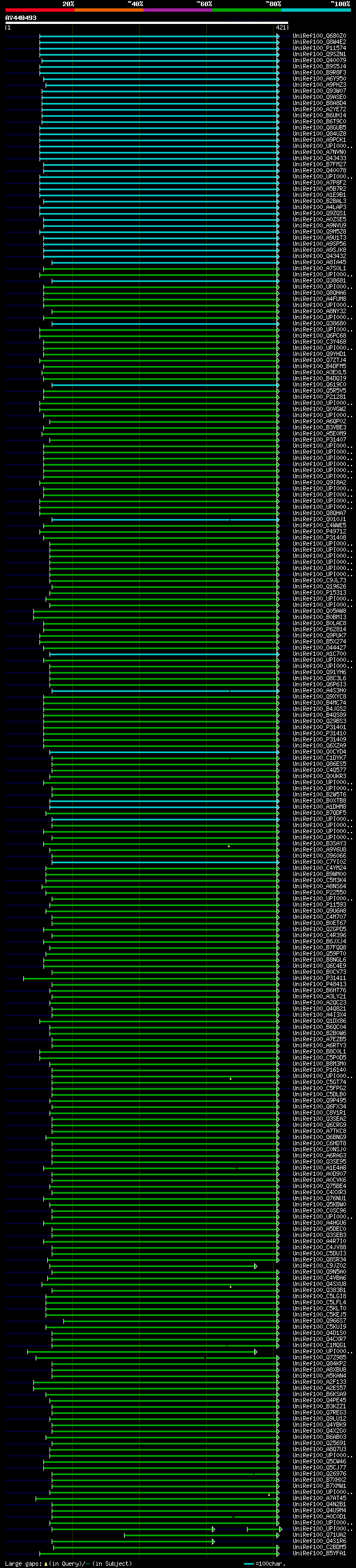
Task: Select hit label UniRef100_Q9ZQS1
Action: pos(319,213)
